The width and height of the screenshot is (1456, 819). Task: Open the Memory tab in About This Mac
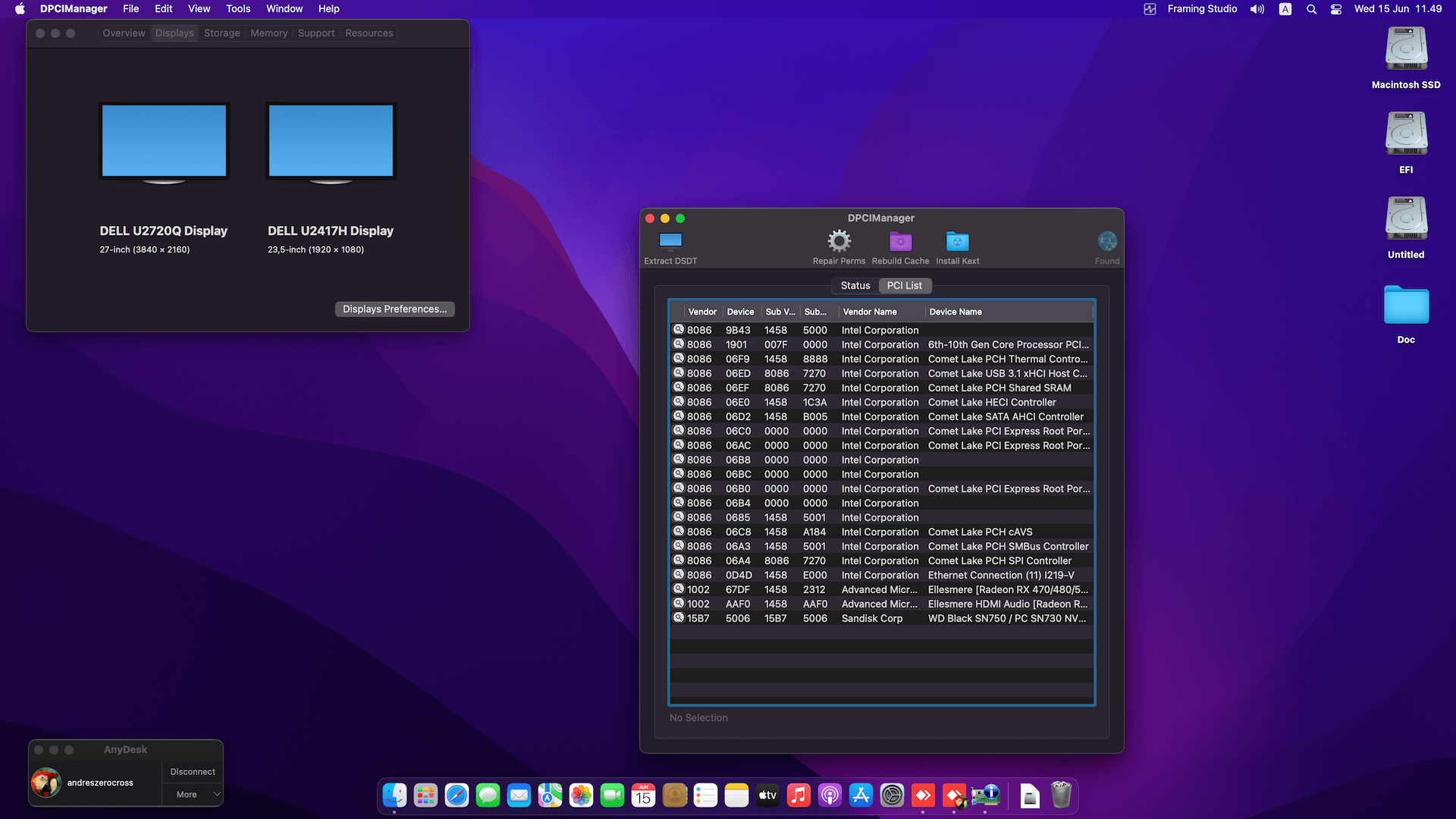click(x=269, y=33)
